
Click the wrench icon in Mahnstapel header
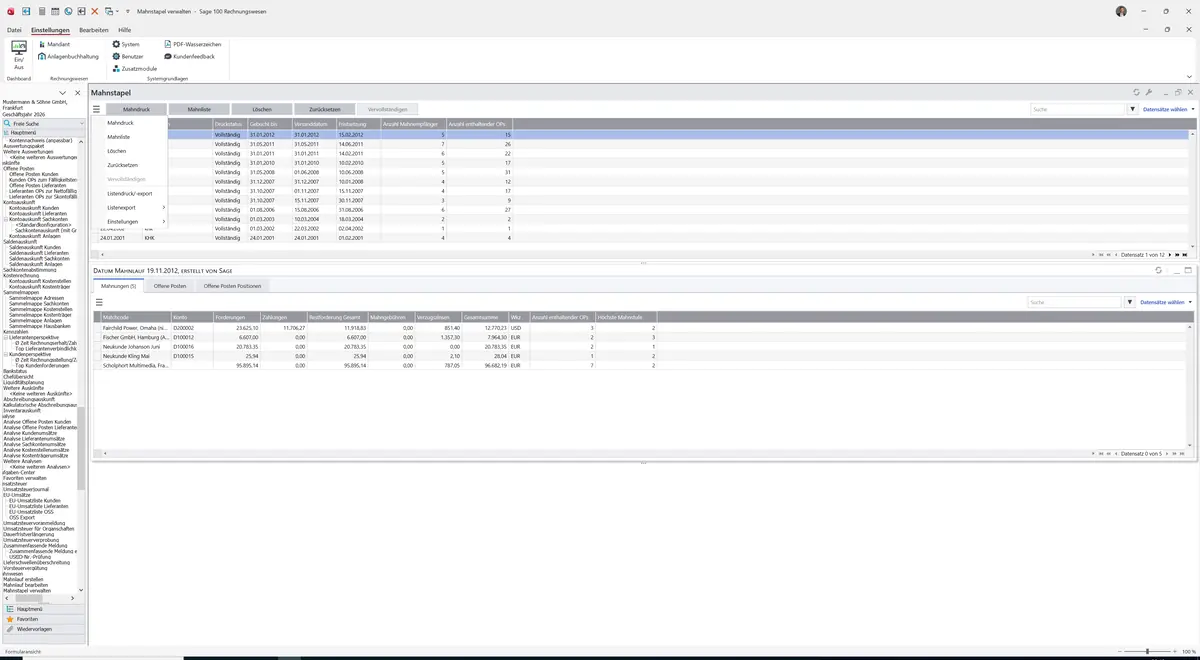1149,92
